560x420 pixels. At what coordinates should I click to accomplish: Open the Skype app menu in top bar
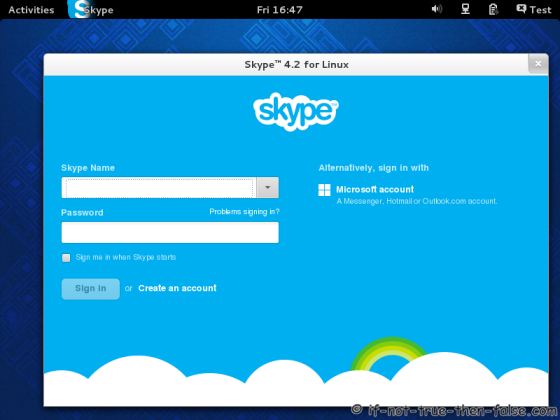[91, 10]
